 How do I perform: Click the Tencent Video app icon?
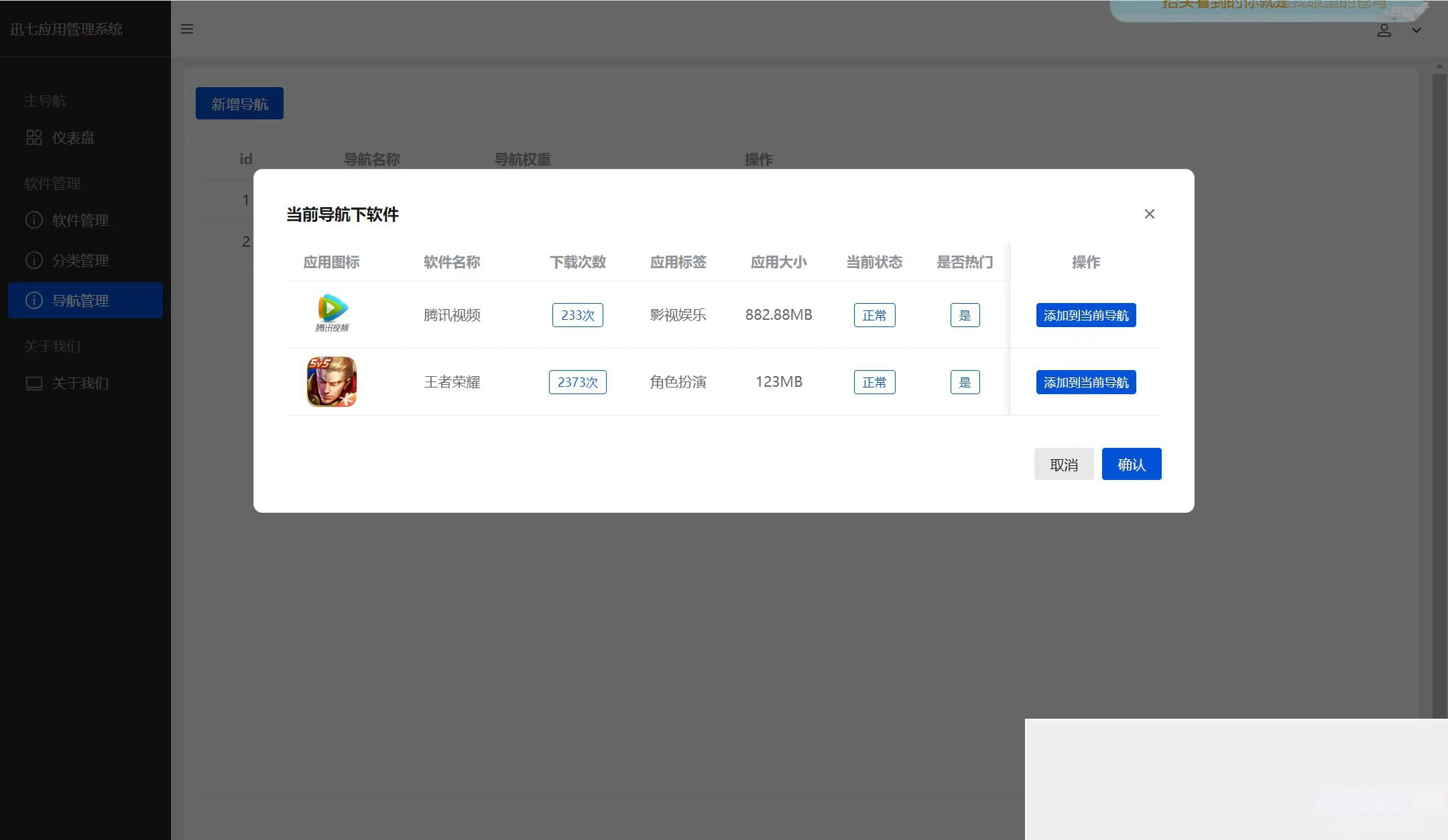332,313
